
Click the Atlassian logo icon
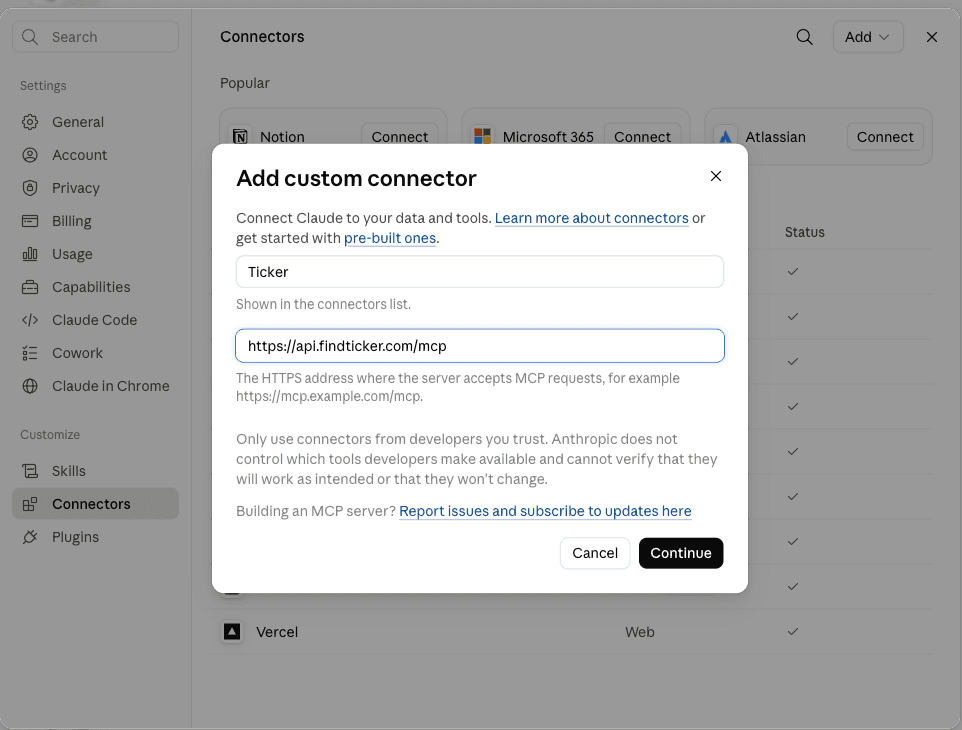click(725, 137)
